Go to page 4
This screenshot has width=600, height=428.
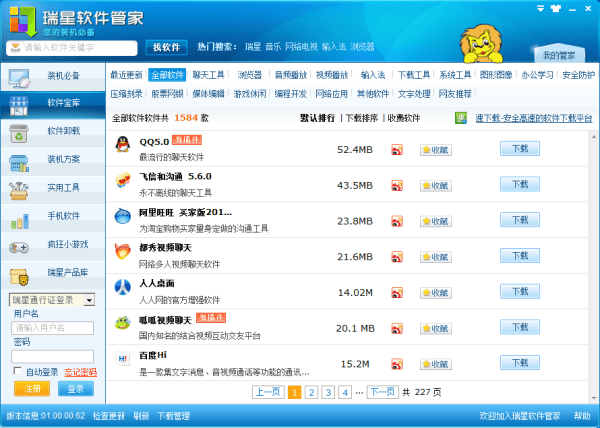[345, 392]
